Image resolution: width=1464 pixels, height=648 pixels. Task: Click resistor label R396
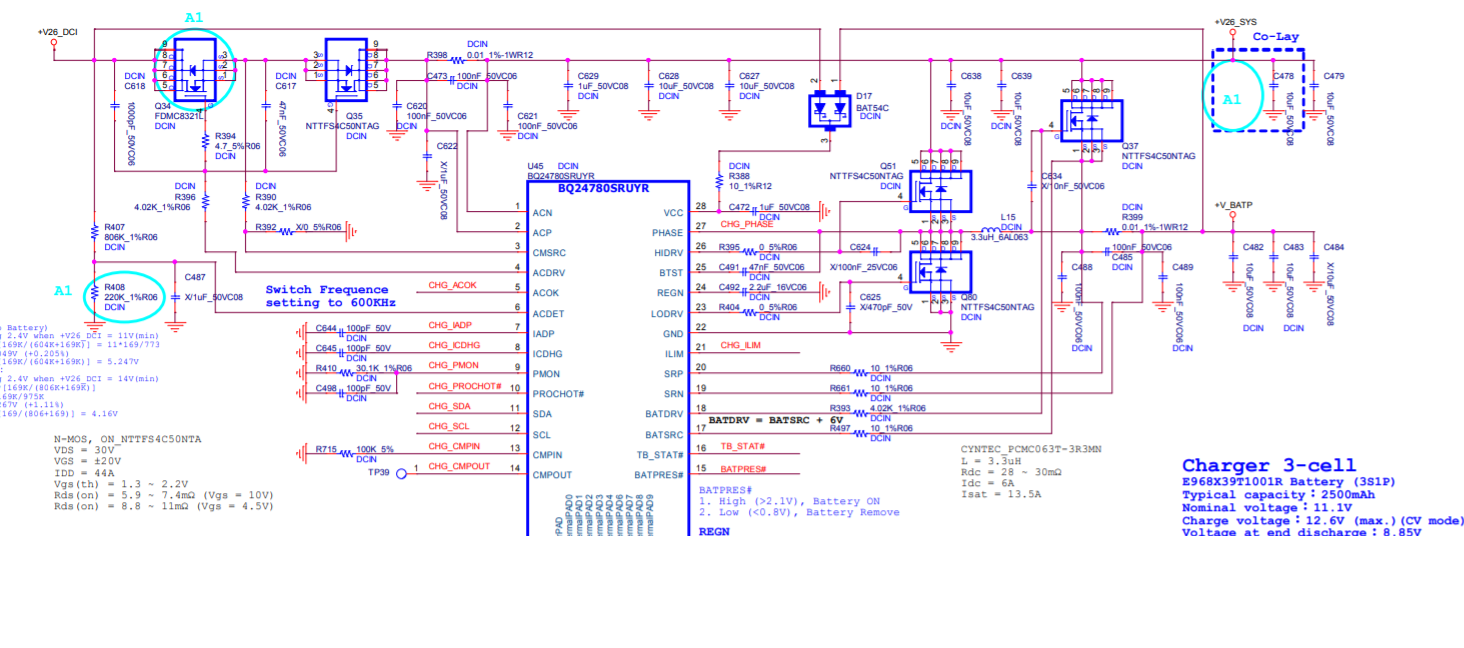pyautogui.click(x=185, y=196)
